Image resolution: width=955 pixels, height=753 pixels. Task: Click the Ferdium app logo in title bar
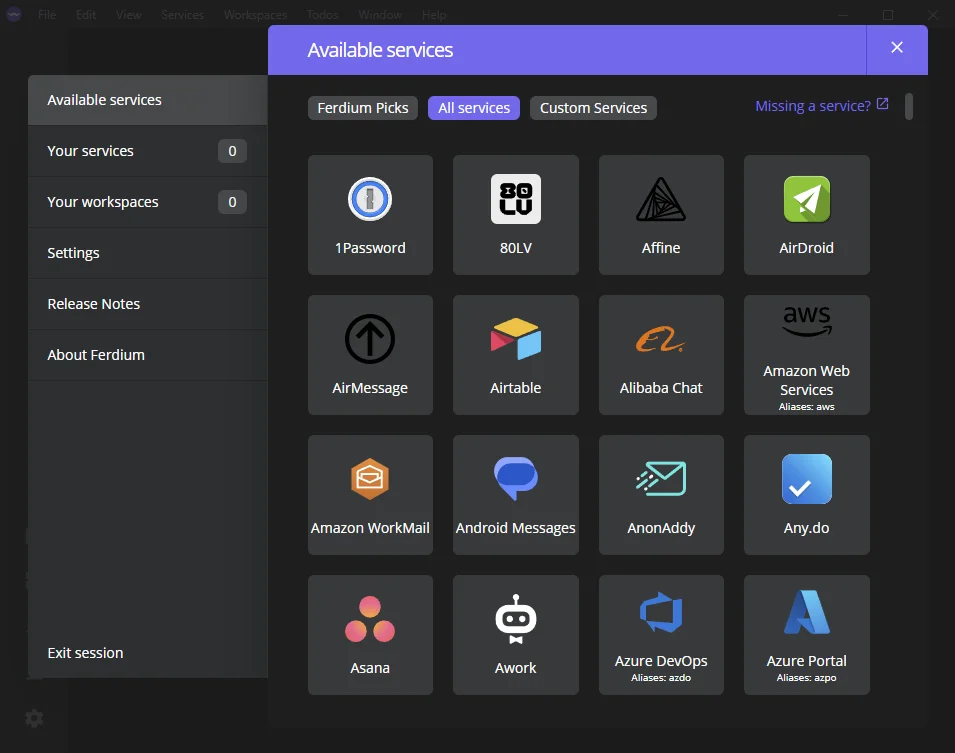[x=13, y=14]
